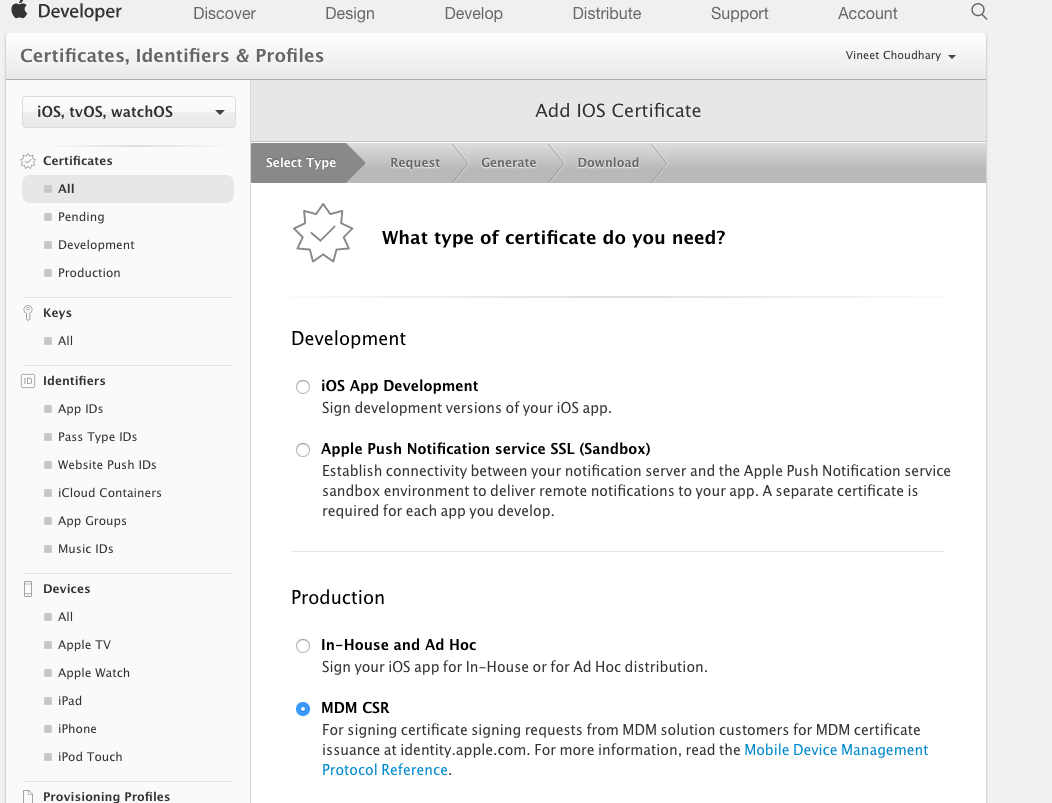
Task: Open App IDs under Identifiers
Action: (x=81, y=409)
